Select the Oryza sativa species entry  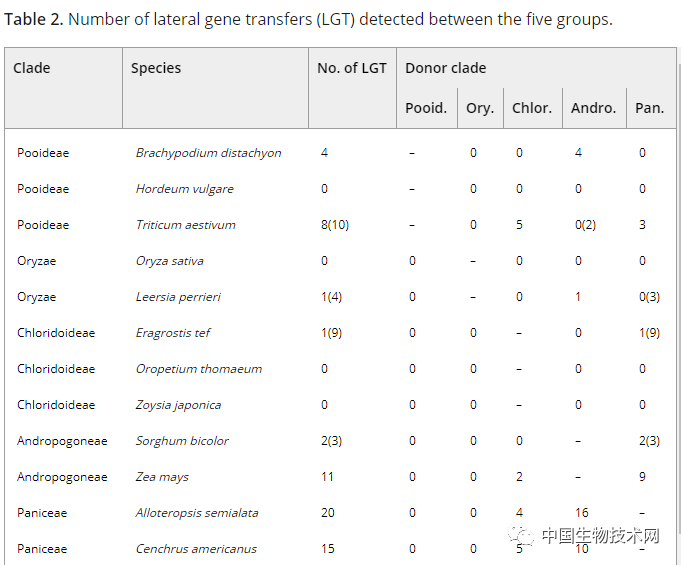pyautogui.click(x=170, y=261)
